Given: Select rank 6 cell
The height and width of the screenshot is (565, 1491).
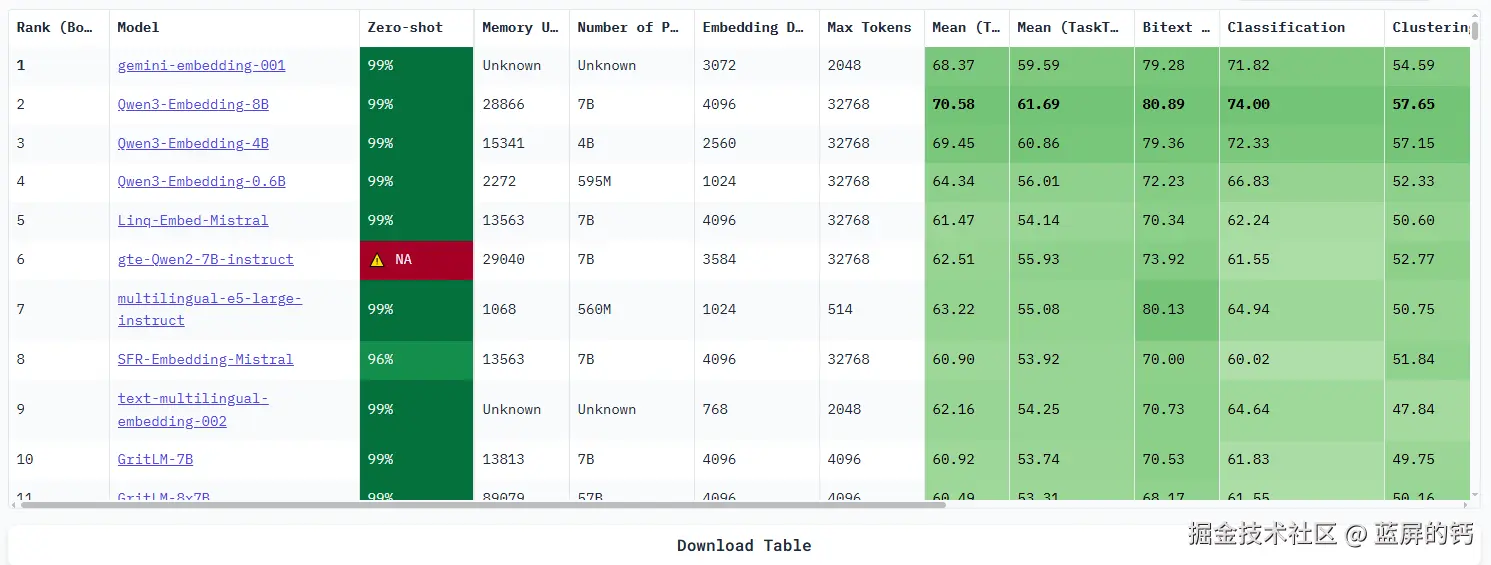Looking at the screenshot, I should tap(59, 260).
